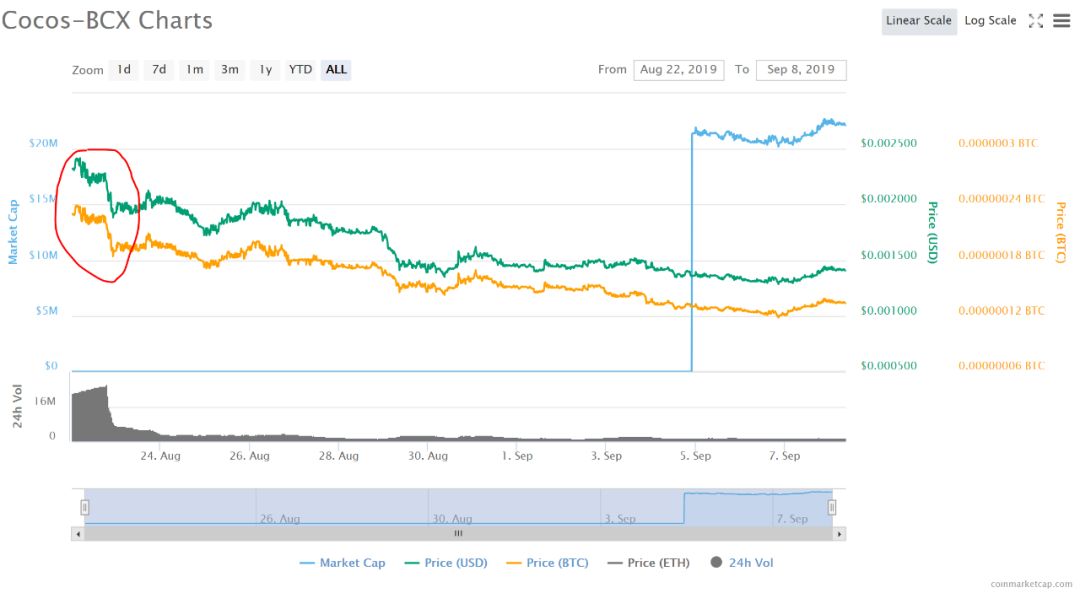Select the YTD zoom option
Image resolution: width=1080 pixels, height=593 pixels.
point(300,70)
